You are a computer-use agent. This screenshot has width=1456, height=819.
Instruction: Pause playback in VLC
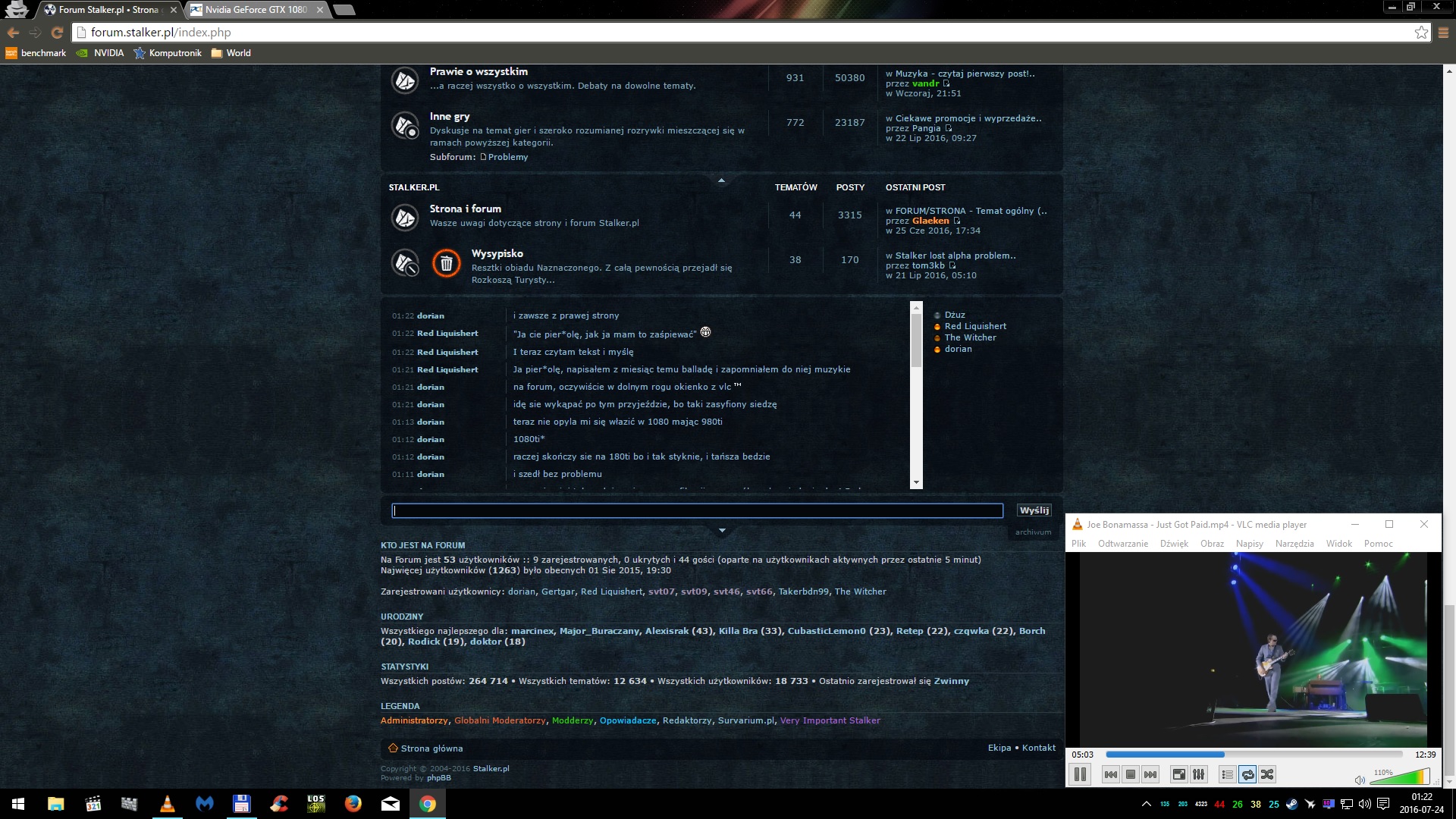pyautogui.click(x=1080, y=774)
